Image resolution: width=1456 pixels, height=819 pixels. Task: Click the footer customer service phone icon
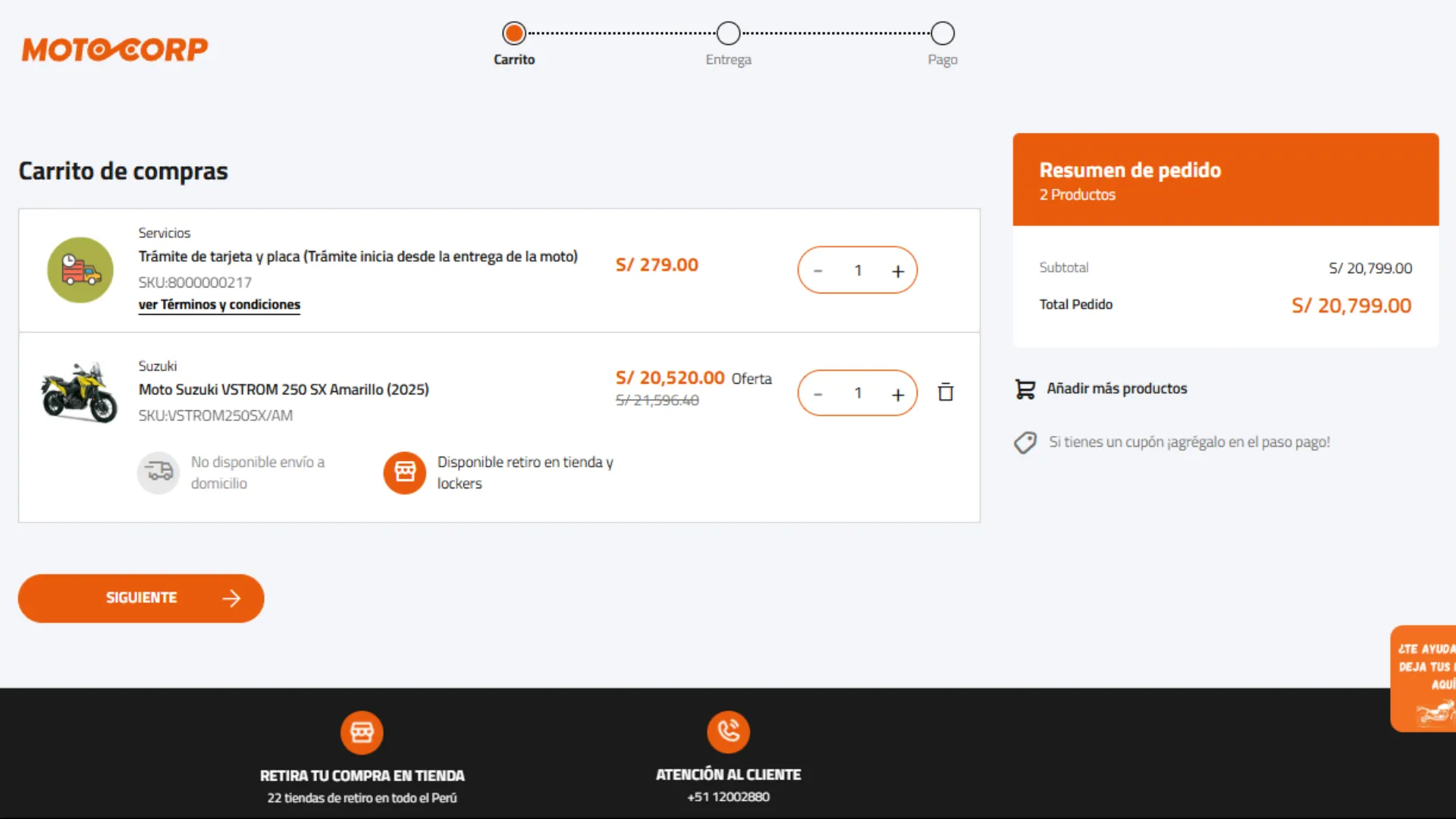pos(728,732)
